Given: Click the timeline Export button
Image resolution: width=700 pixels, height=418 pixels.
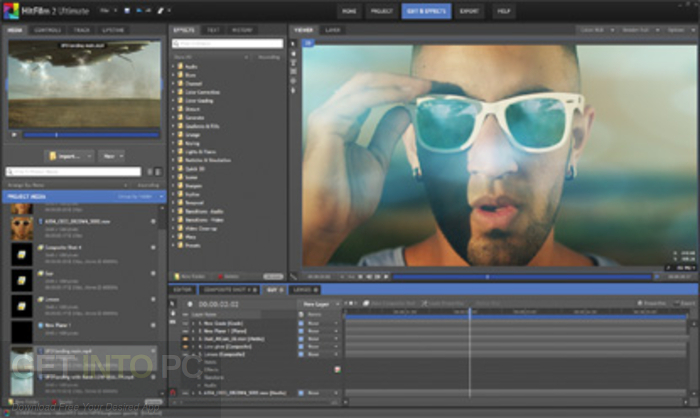Looking at the screenshot, I should tap(684, 303).
